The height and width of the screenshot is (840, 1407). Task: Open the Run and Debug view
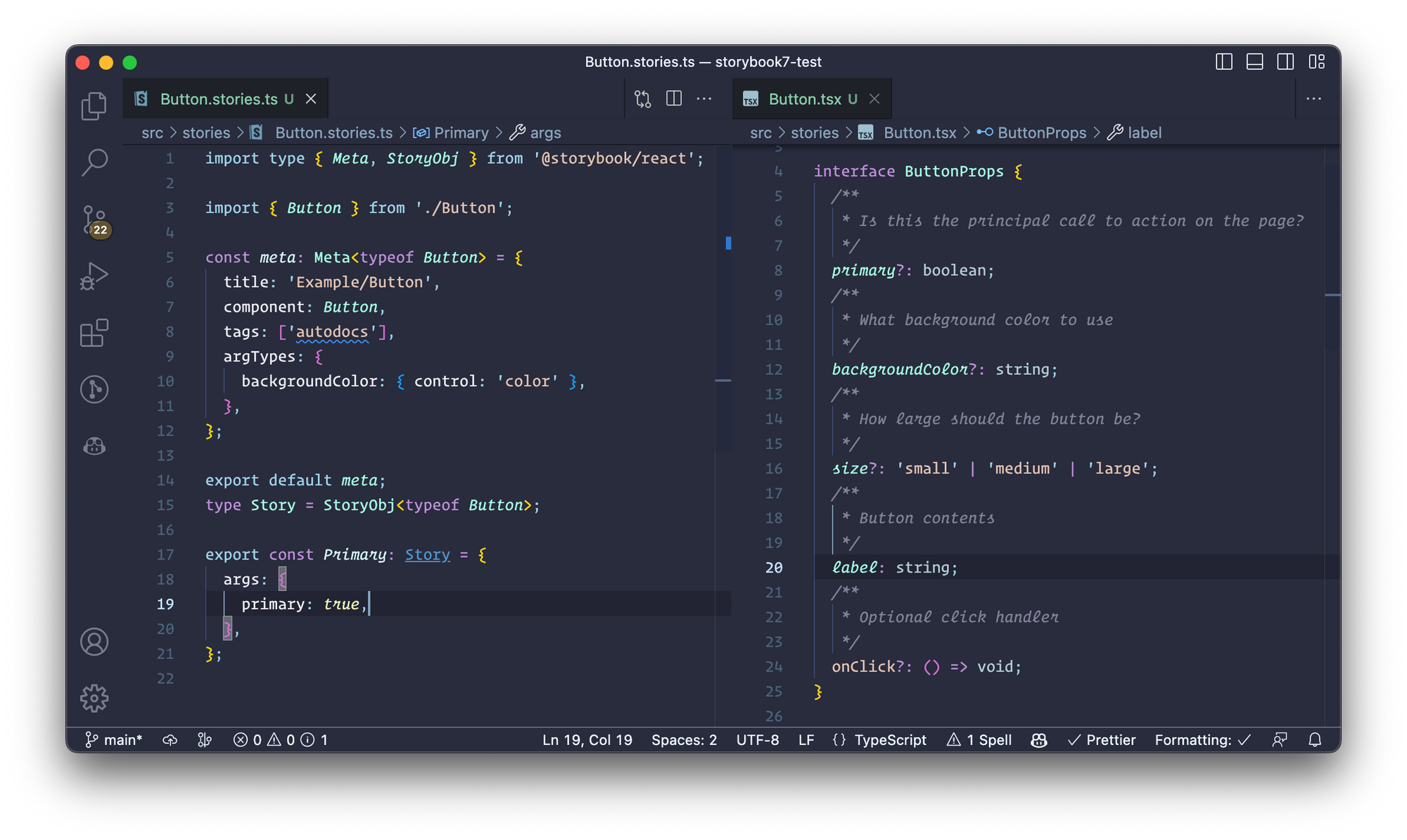click(x=94, y=276)
